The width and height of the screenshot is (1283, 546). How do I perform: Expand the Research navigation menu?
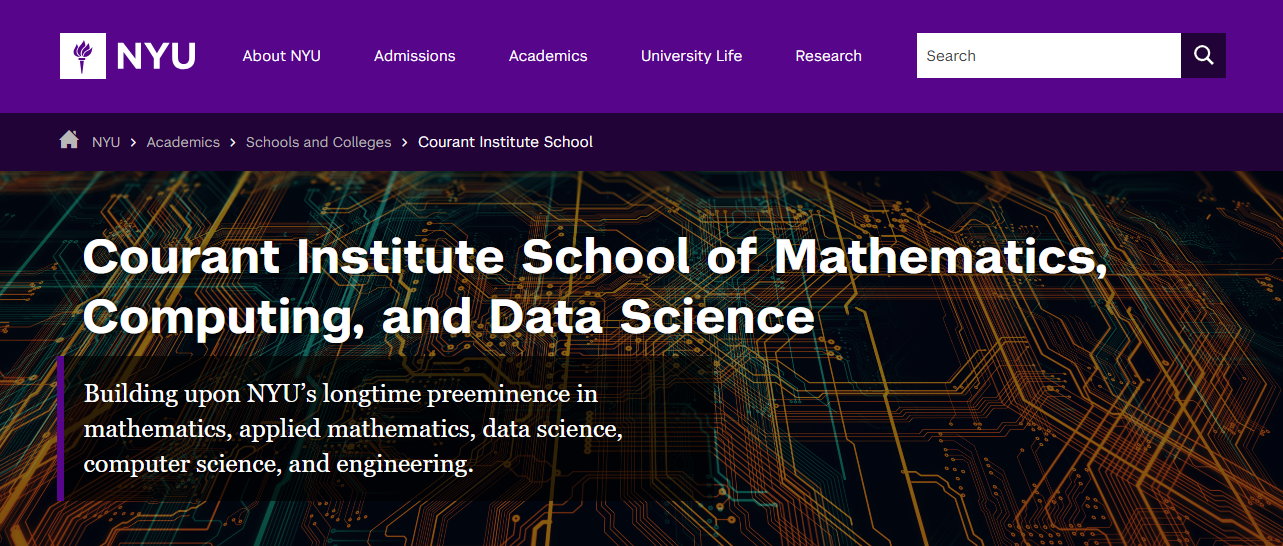(828, 56)
